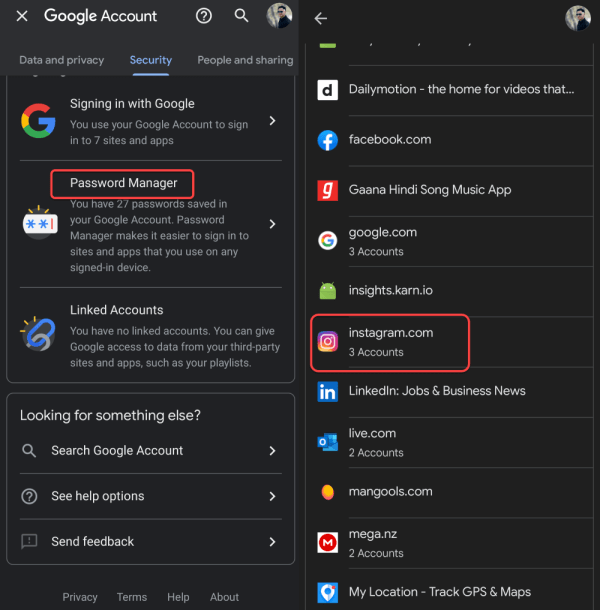Click the mangools orange mango icon
600x610 pixels.
point(328,492)
